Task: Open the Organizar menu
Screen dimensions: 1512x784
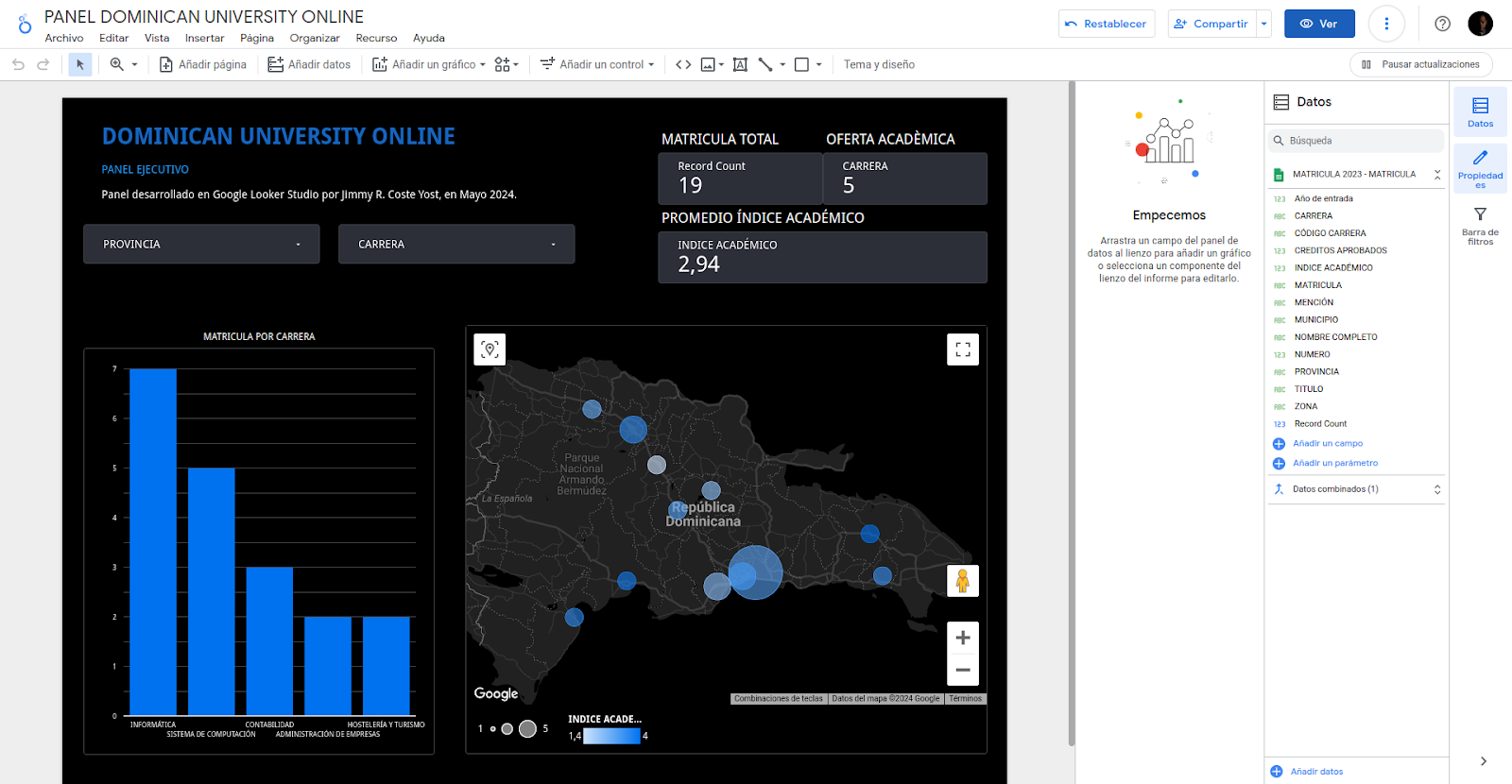Action: (315, 38)
